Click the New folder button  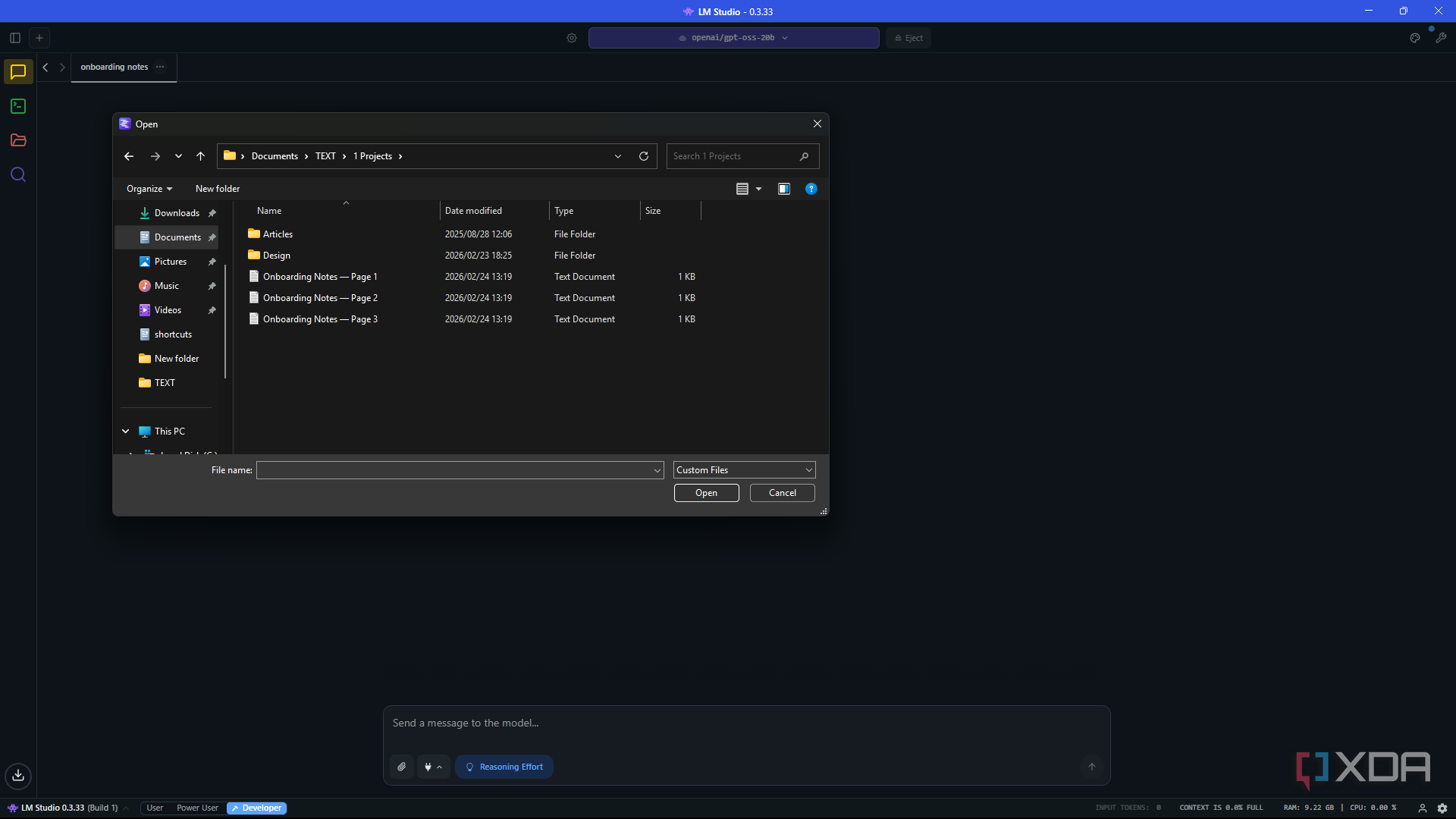(x=218, y=189)
